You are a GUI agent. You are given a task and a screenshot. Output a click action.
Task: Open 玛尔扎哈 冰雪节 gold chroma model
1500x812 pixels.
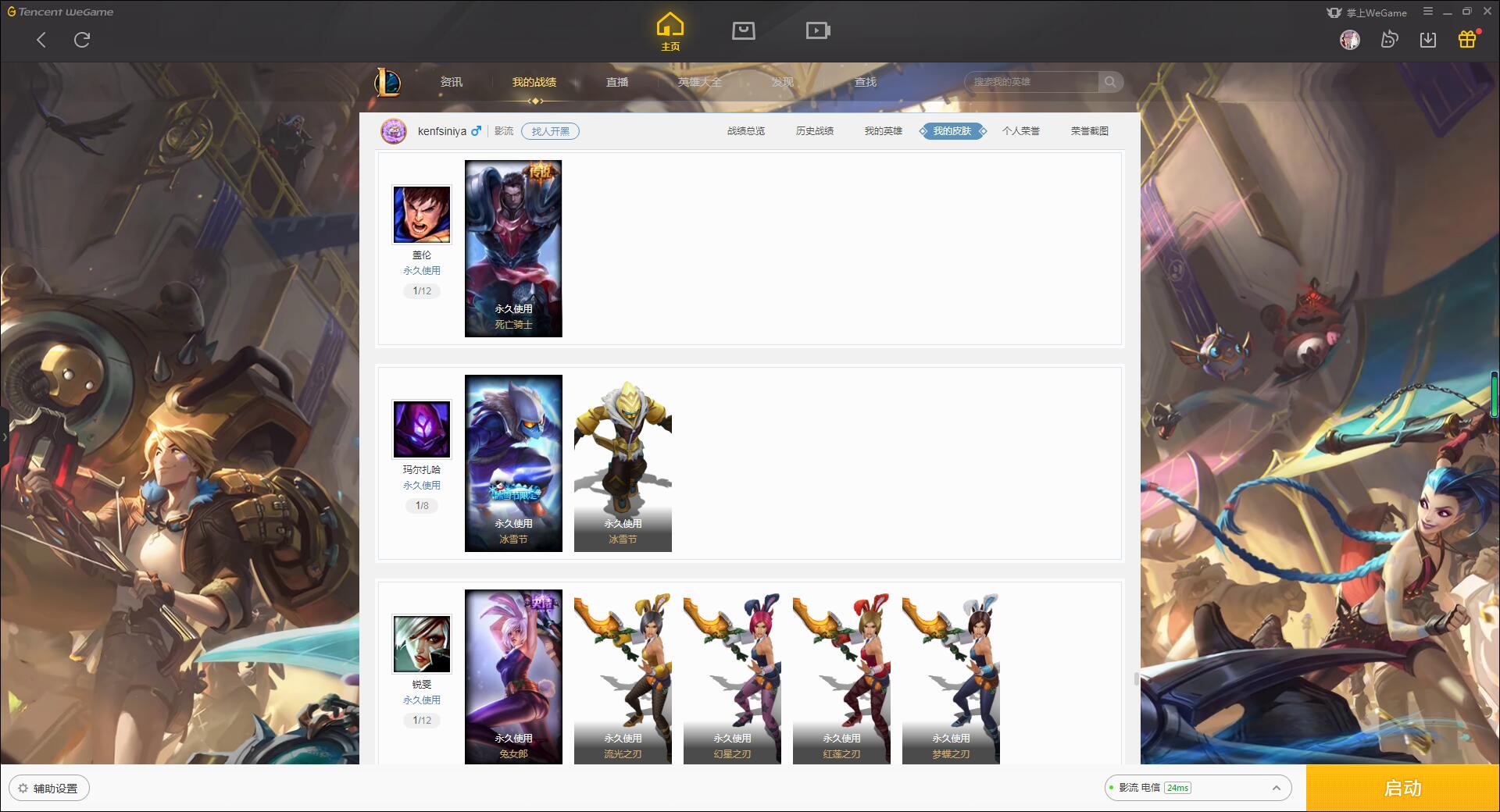(623, 463)
